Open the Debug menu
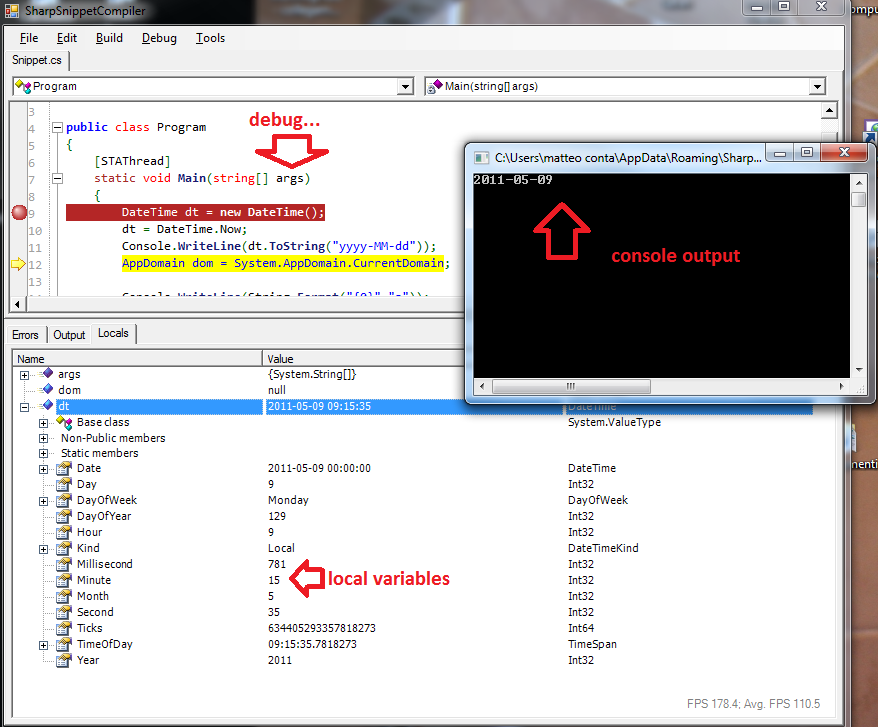Screen dimensions: 878x727 coord(159,38)
